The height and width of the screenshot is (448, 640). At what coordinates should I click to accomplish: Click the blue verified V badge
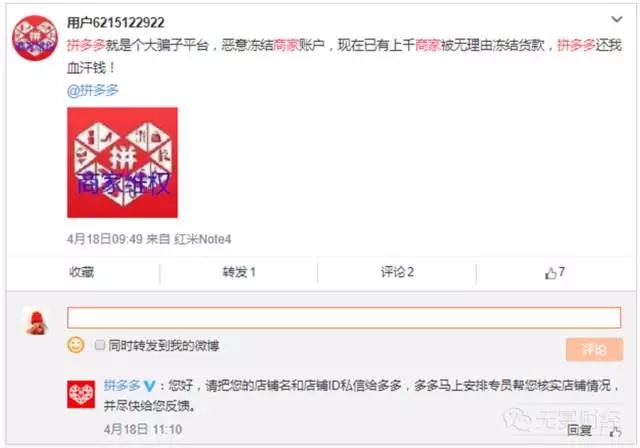149,386
